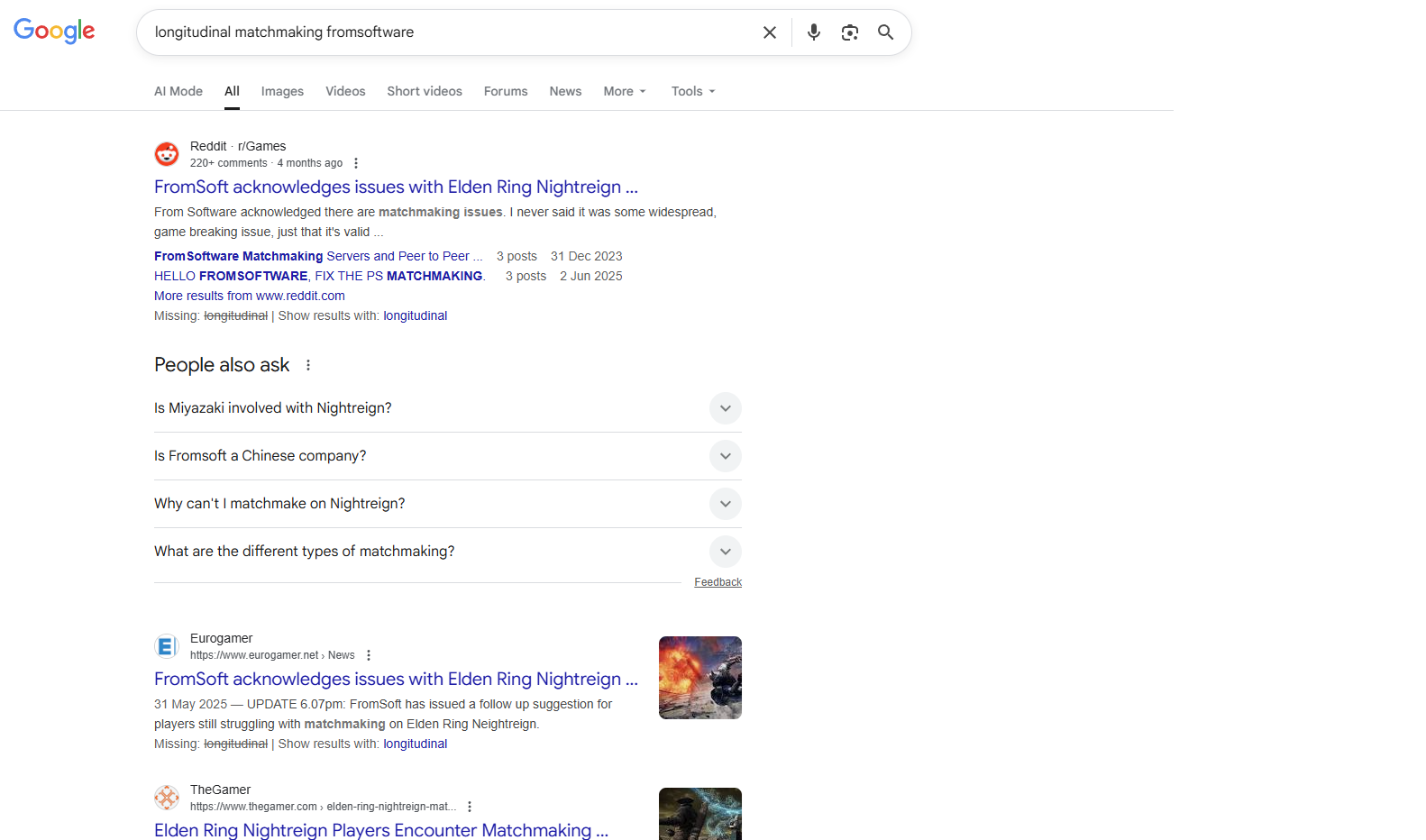
Task: Open People also ask options menu
Action: [x=308, y=365]
